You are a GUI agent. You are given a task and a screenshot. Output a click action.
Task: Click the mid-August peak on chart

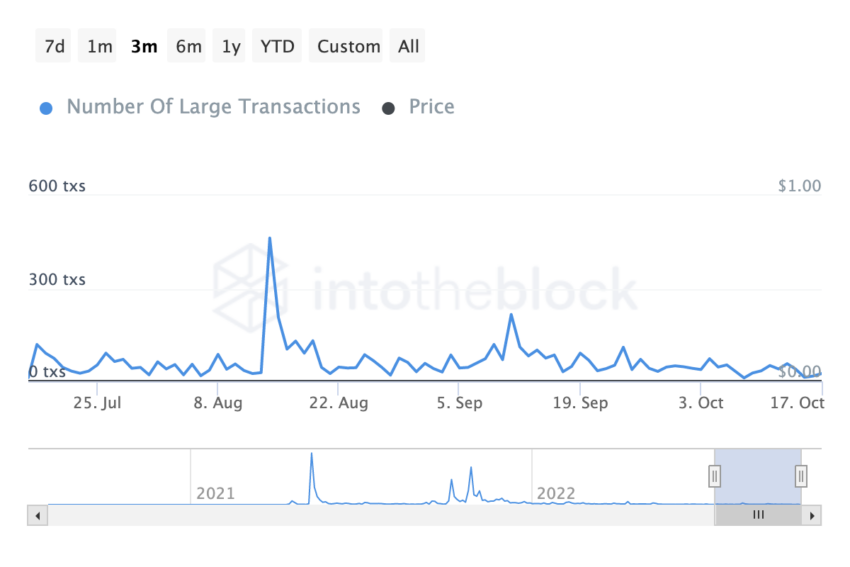tap(269, 239)
